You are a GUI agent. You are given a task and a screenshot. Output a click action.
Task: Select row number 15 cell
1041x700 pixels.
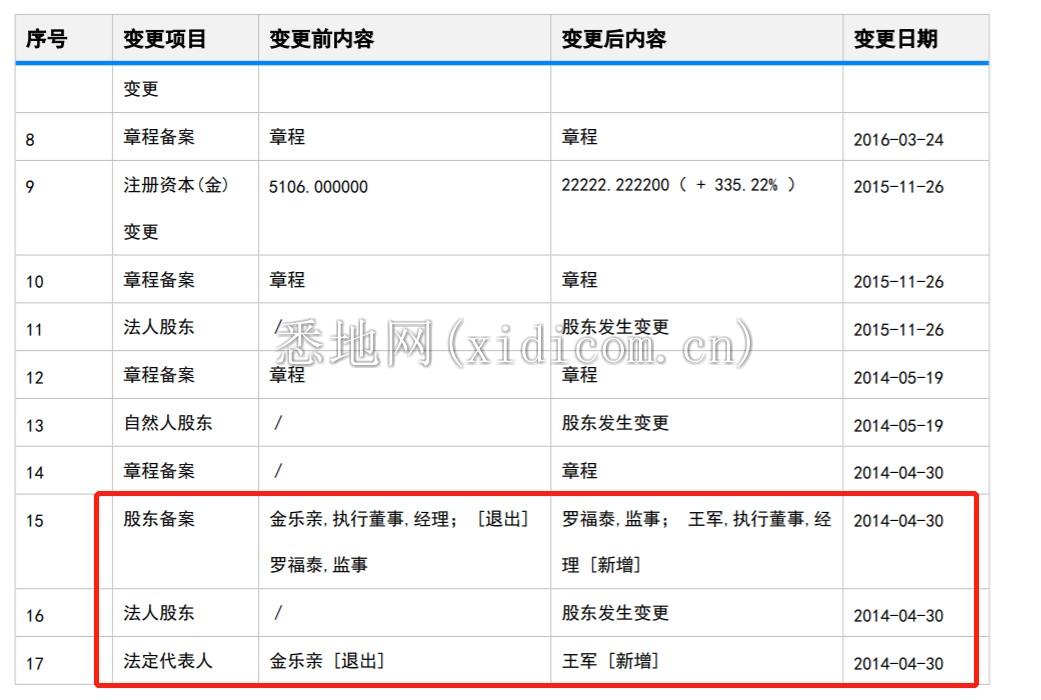click(35, 520)
